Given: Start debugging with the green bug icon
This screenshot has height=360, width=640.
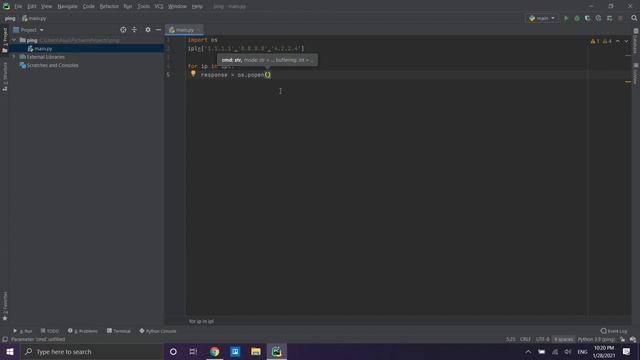Looking at the screenshot, I should 577,18.
